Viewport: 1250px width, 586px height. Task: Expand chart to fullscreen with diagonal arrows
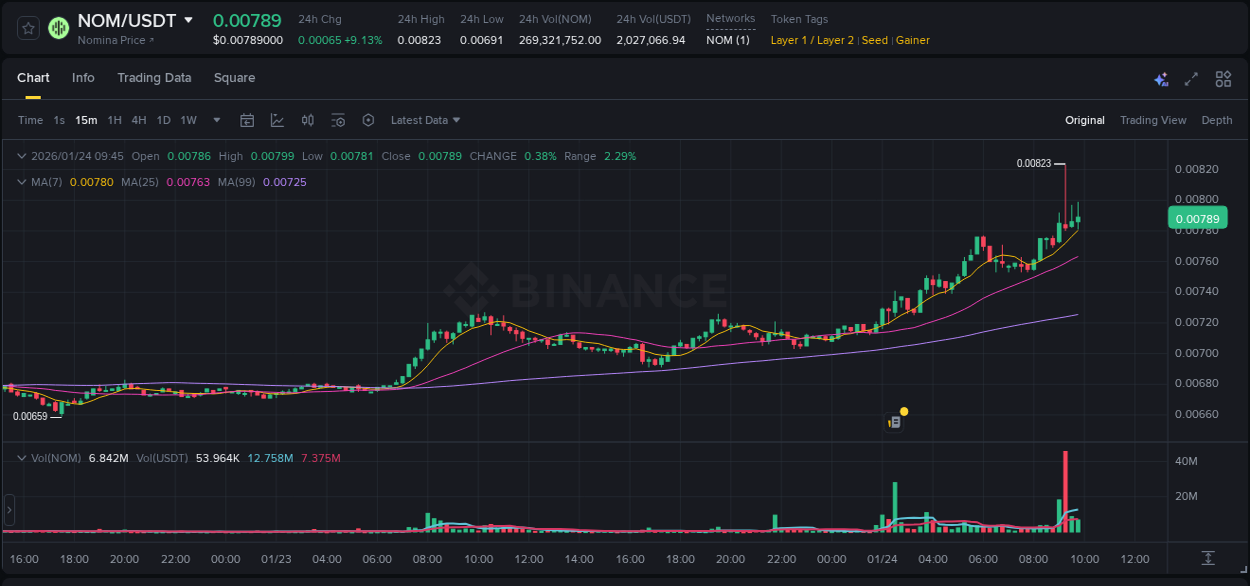[1192, 76]
